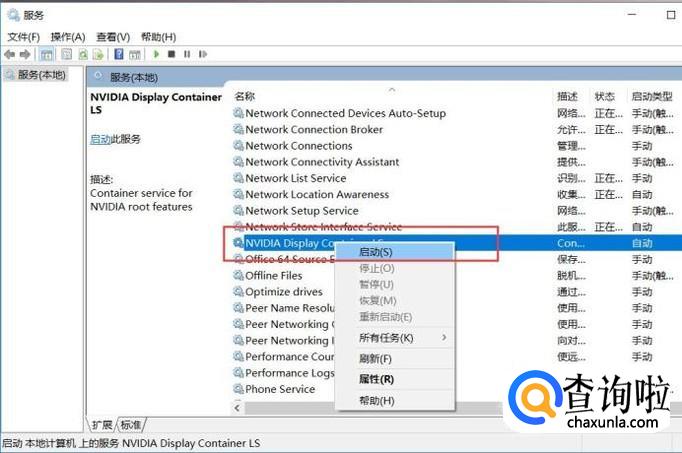Choose 刷新(F) in the context menu
The height and width of the screenshot is (453, 682).
pyautogui.click(x=375, y=359)
